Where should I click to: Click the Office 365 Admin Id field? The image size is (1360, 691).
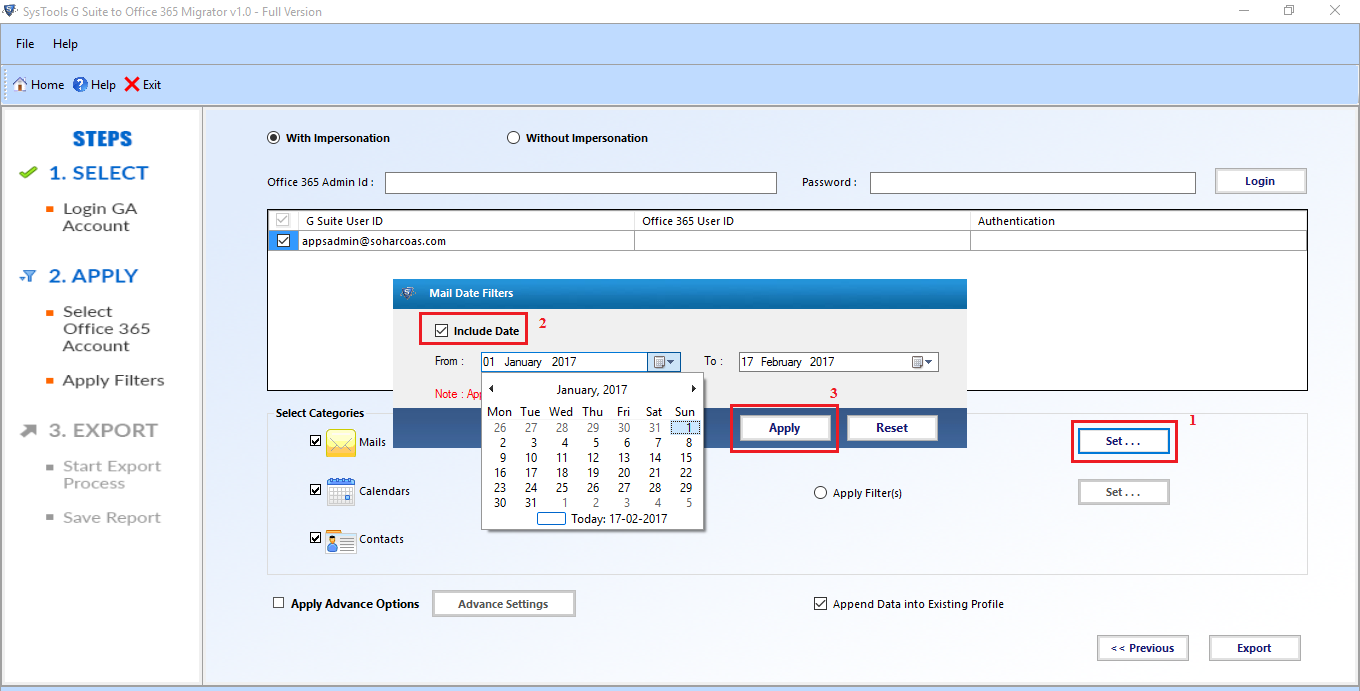pyautogui.click(x=581, y=183)
